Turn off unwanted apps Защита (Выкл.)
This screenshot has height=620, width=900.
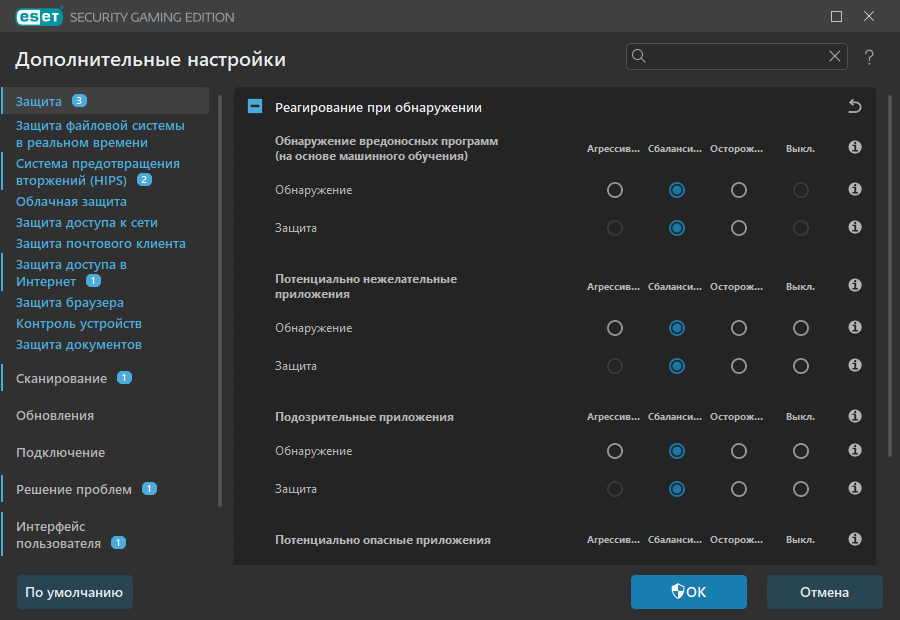tap(801, 366)
